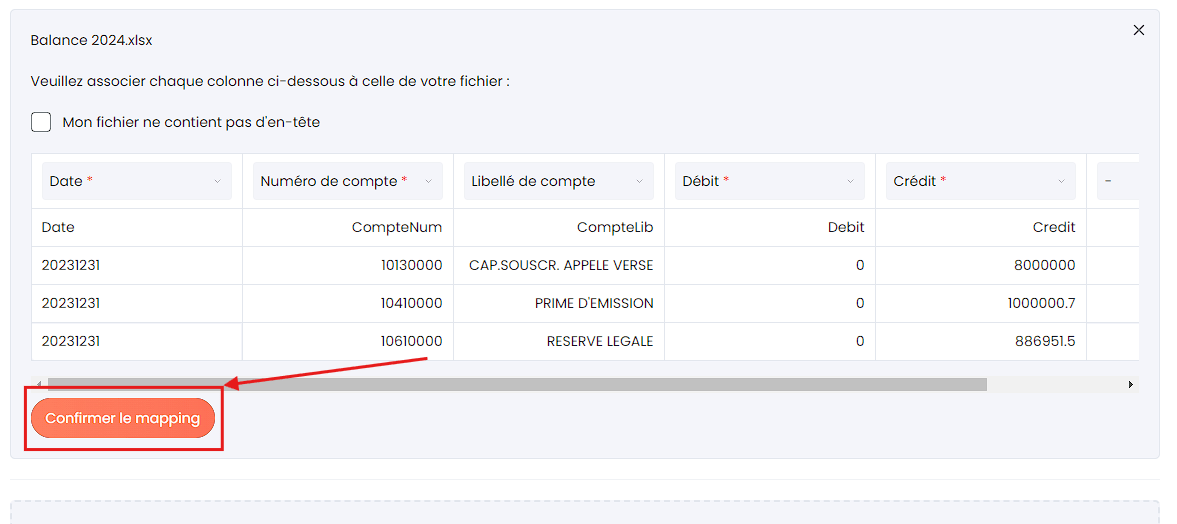Click the Balance 2024.xlsx file name
This screenshot has width=1177, height=524.
pyautogui.click(x=92, y=41)
